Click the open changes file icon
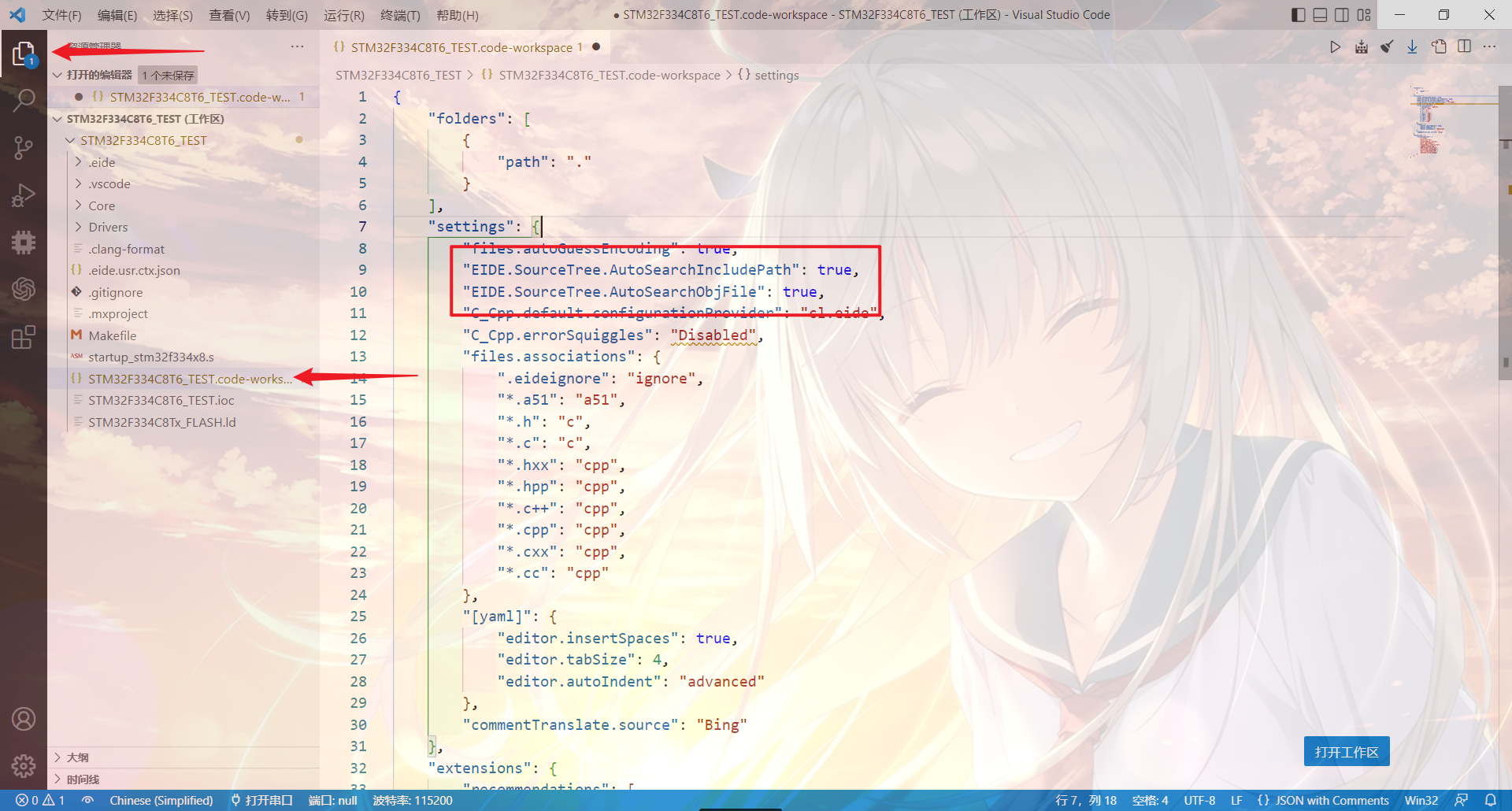The image size is (1512, 811). (1439, 47)
